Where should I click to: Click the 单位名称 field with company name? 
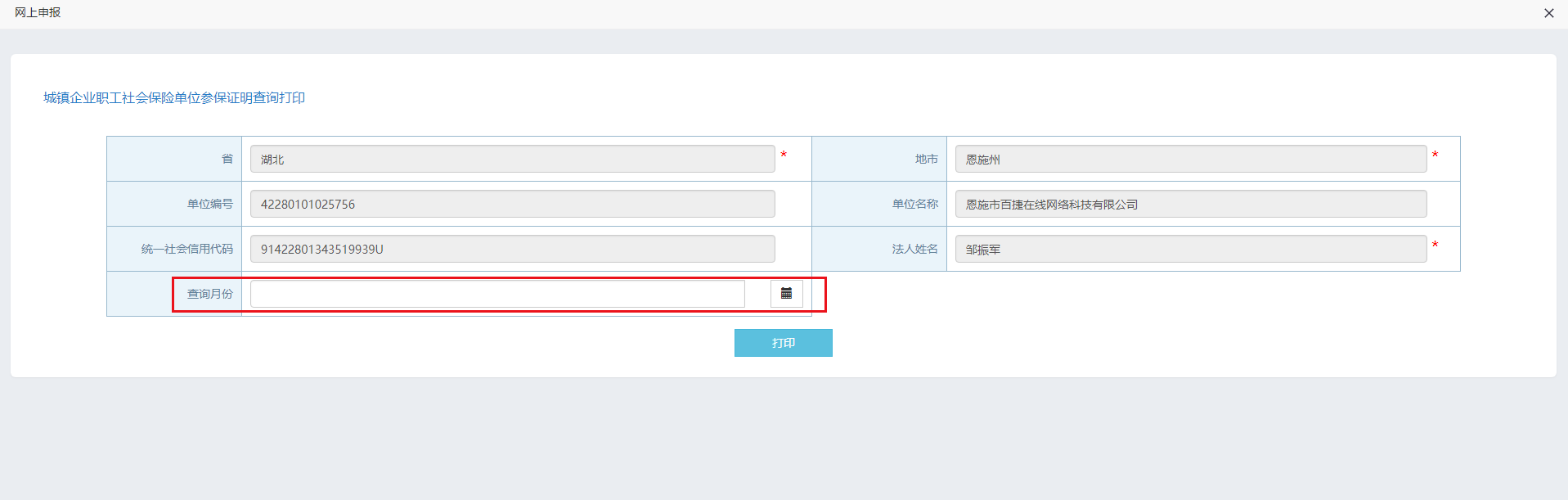[1190, 205]
